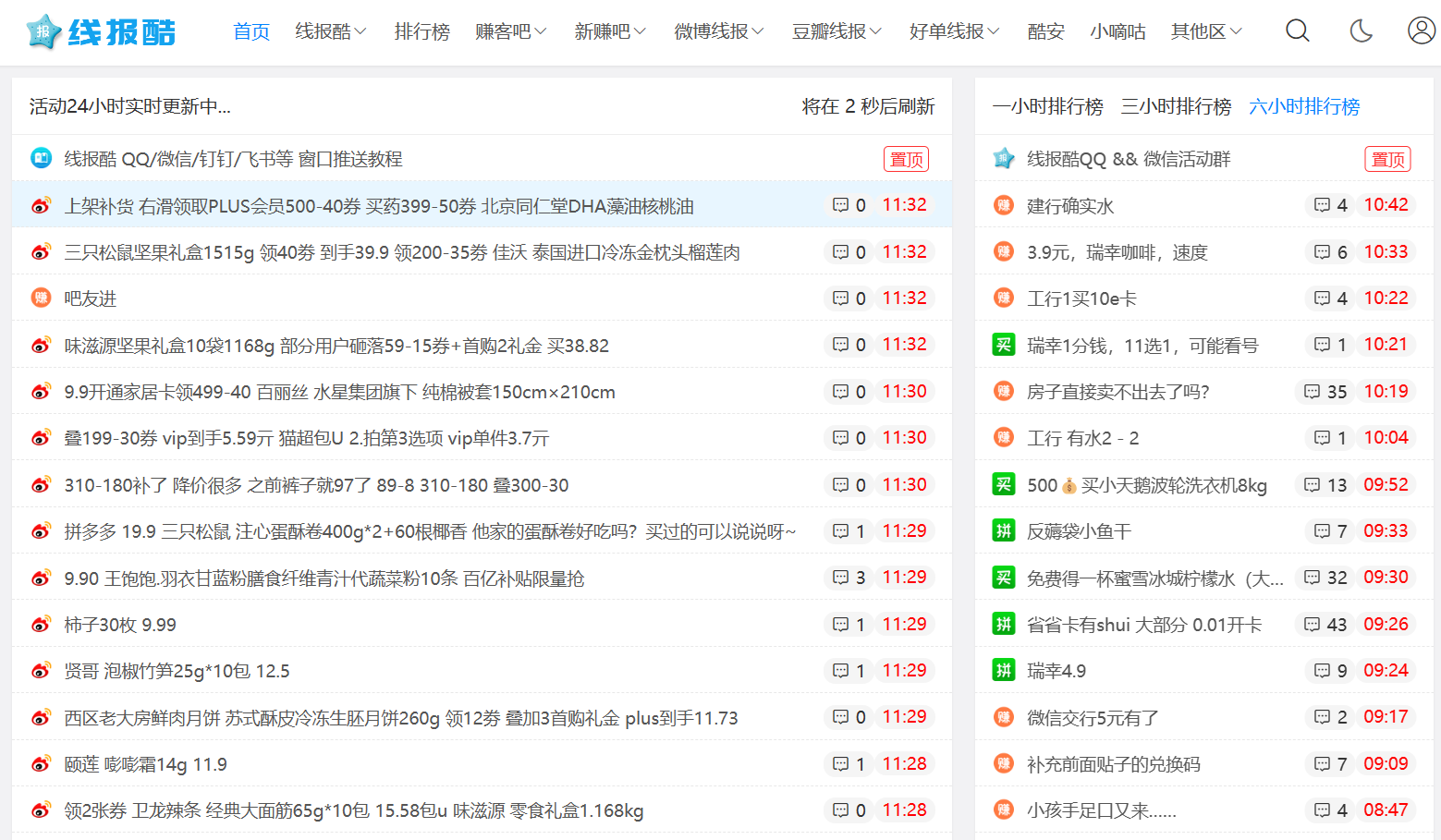Switch to 六小时排行榜 tab
1441x840 pixels.
(1304, 106)
